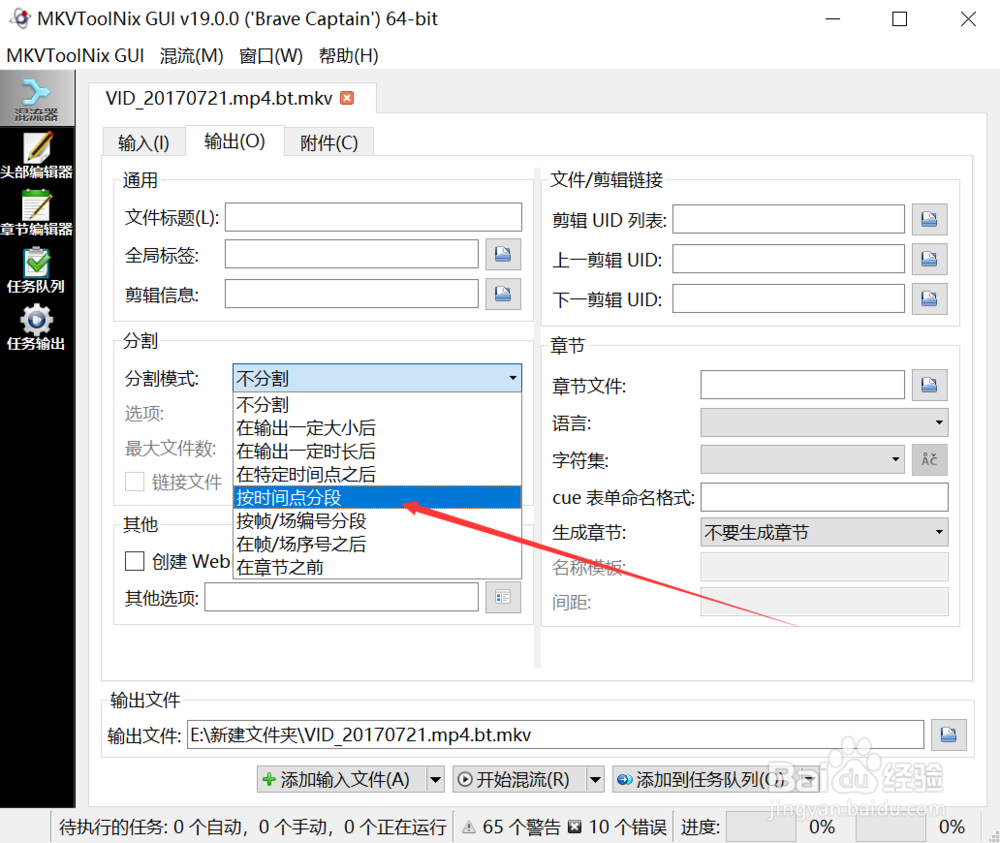This screenshot has height=843, width=1000.
Task: Open the multiplexer tool in sidebar
Action: [x=36, y=99]
